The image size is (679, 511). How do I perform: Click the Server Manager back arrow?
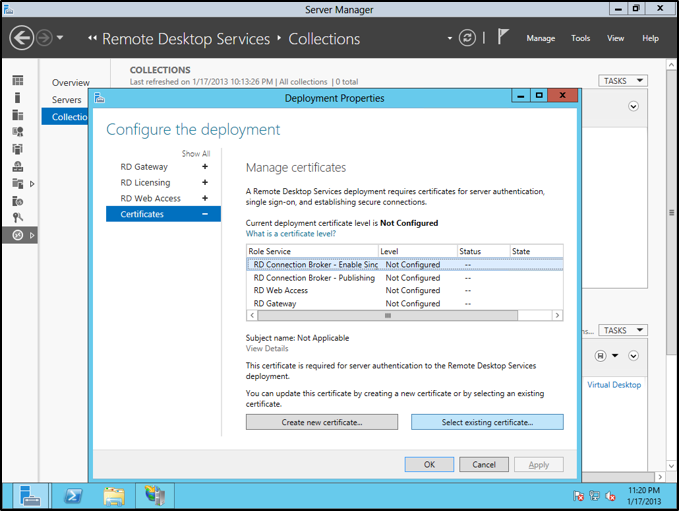click(23, 38)
